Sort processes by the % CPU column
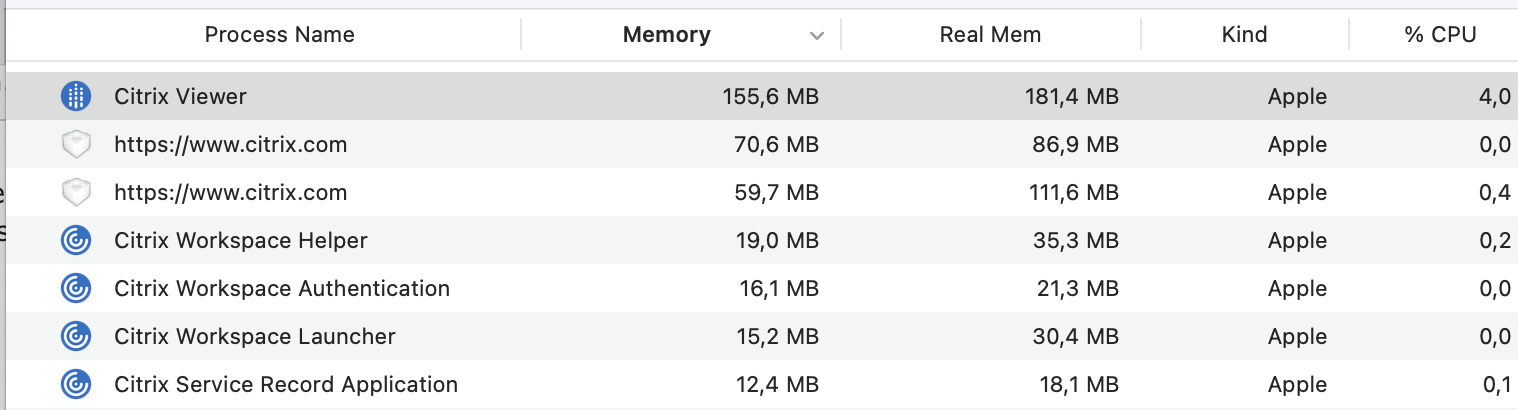The width and height of the screenshot is (1518, 410). (x=1440, y=35)
